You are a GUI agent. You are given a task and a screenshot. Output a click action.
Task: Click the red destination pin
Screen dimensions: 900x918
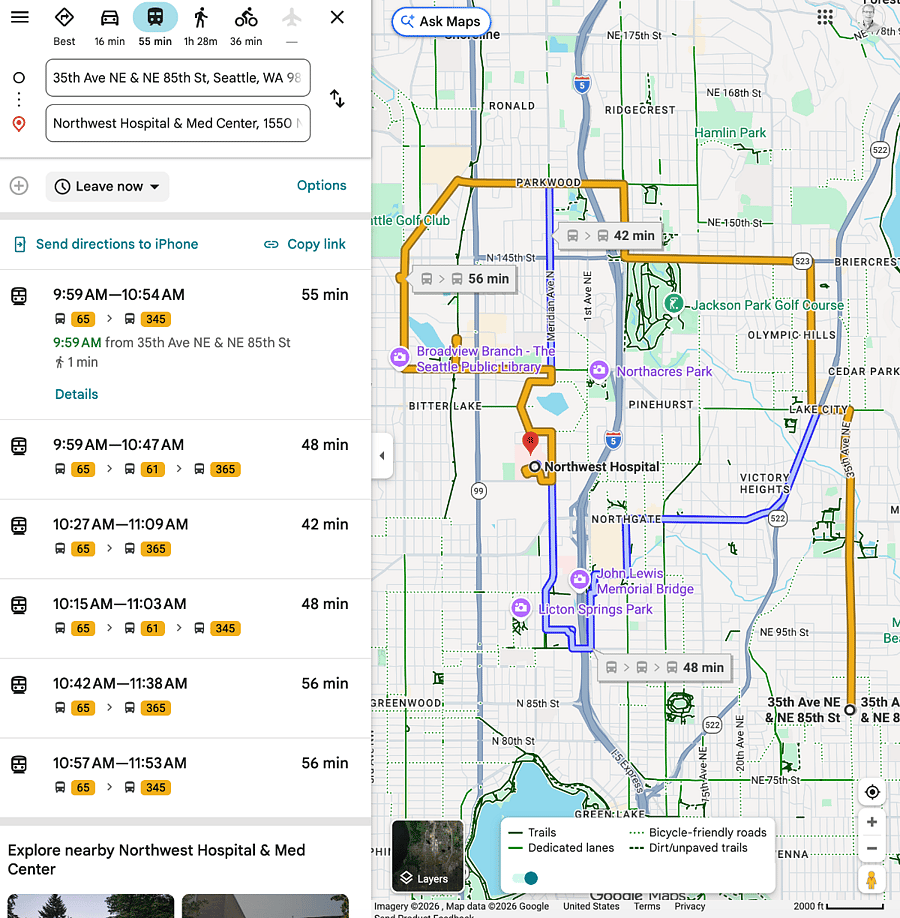pyautogui.click(x=530, y=443)
